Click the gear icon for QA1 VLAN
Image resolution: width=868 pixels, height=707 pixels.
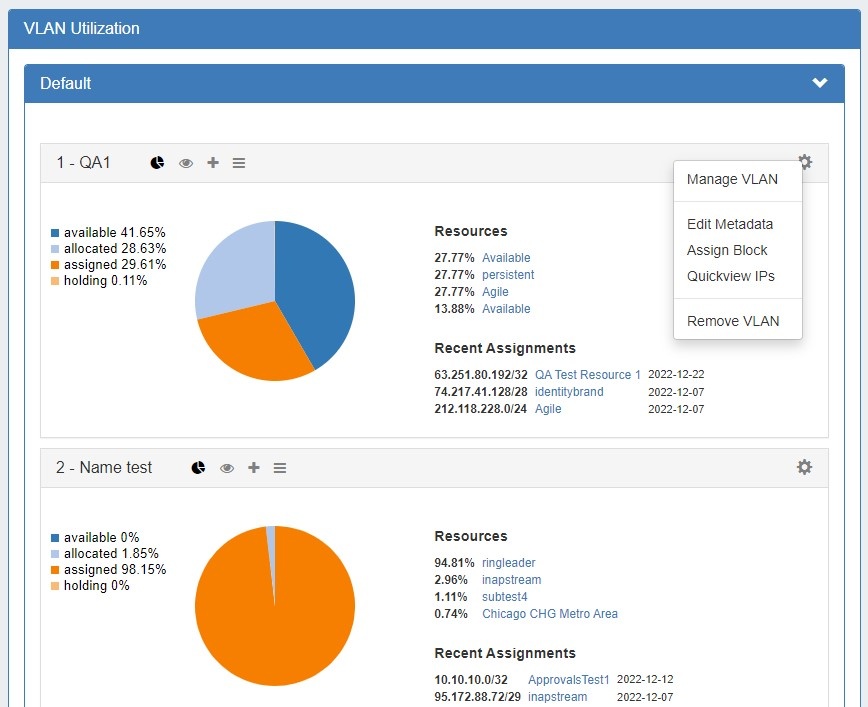coord(805,162)
